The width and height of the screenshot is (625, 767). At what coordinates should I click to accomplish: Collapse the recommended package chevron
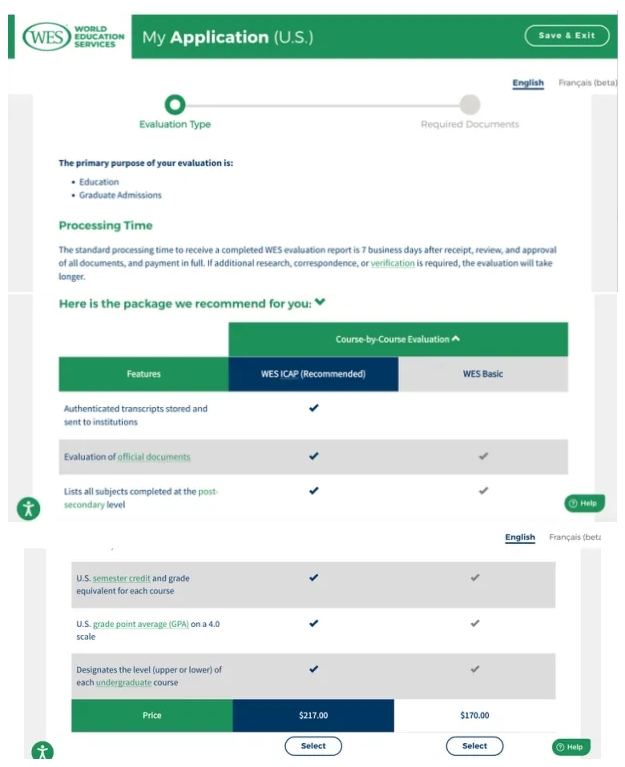pos(320,302)
